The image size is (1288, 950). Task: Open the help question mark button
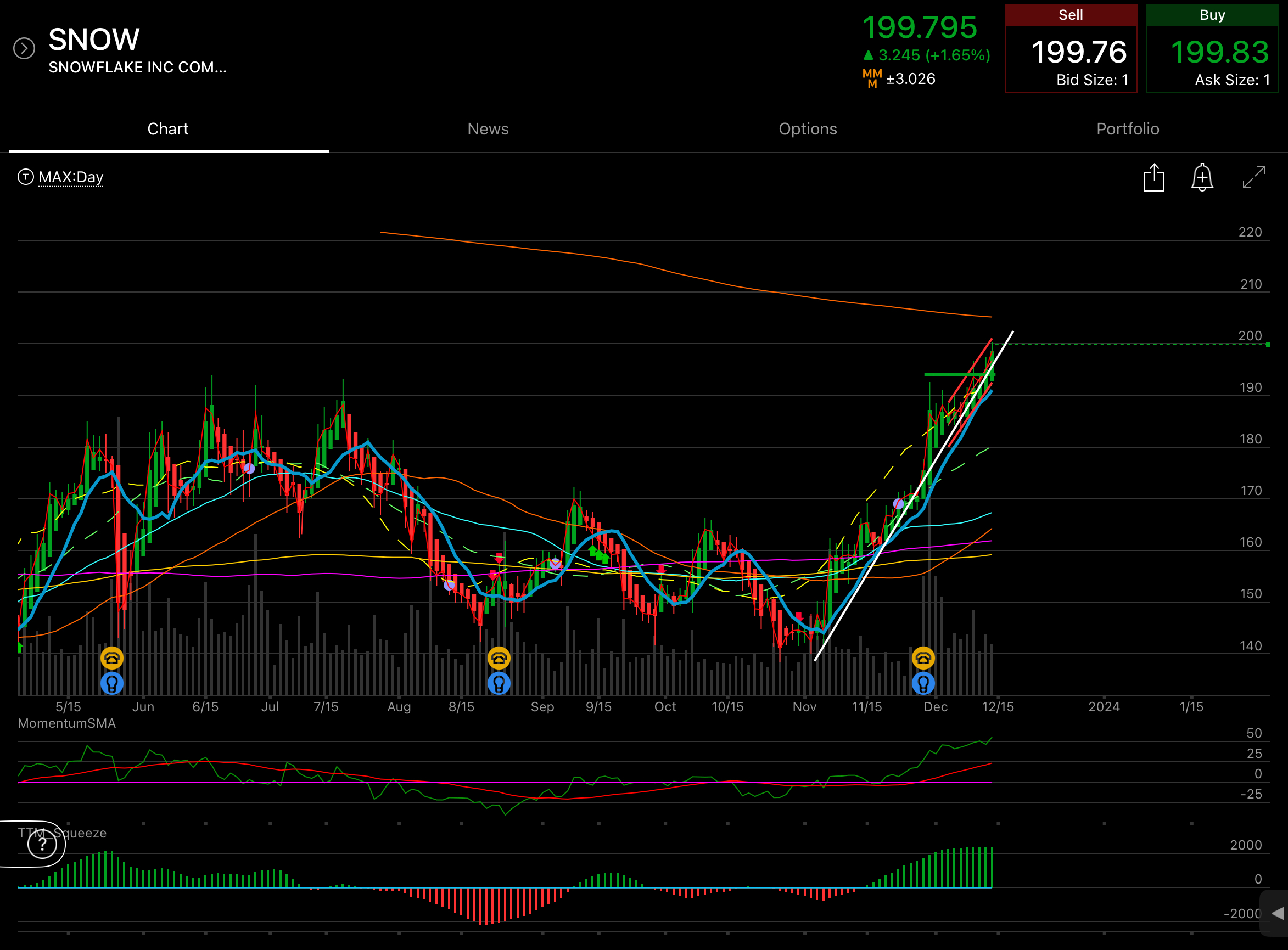point(42,844)
